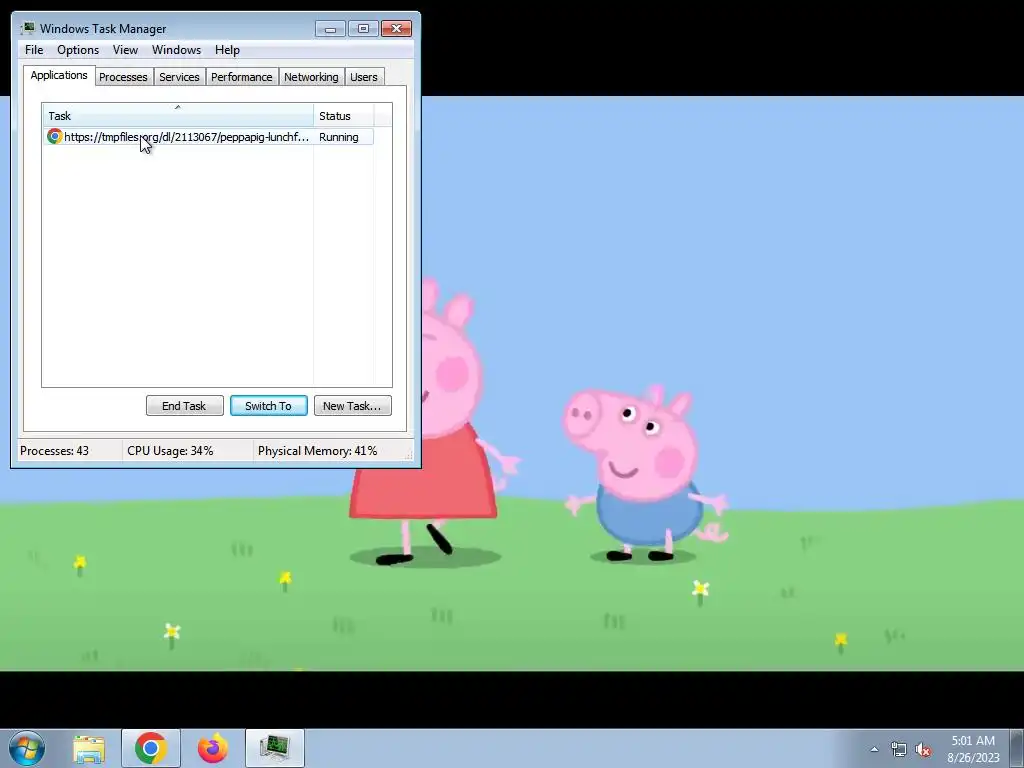The image size is (1024, 768).
Task: Switch to Google Chrome on the taskbar
Action: pyautogui.click(x=151, y=748)
